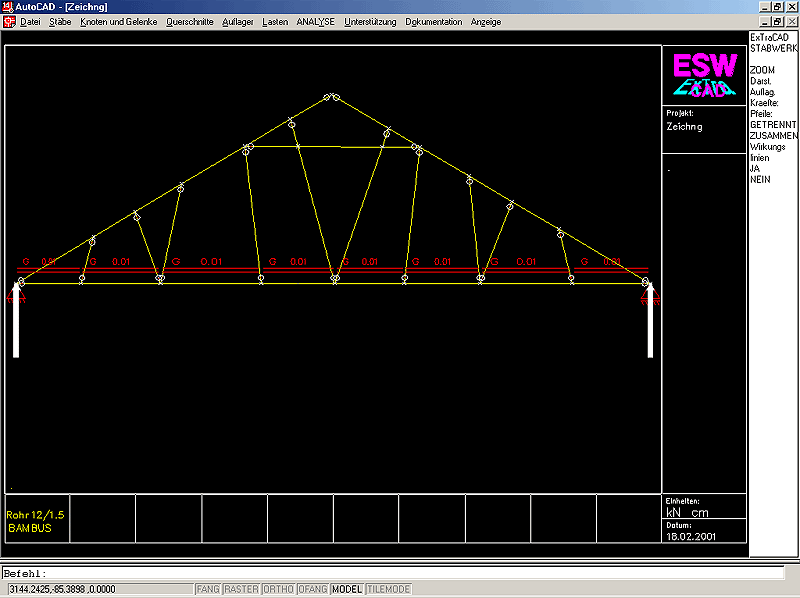This screenshot has width=800, height=598.
Task: Click the Befehl command line input
Action: click(393, 574)
